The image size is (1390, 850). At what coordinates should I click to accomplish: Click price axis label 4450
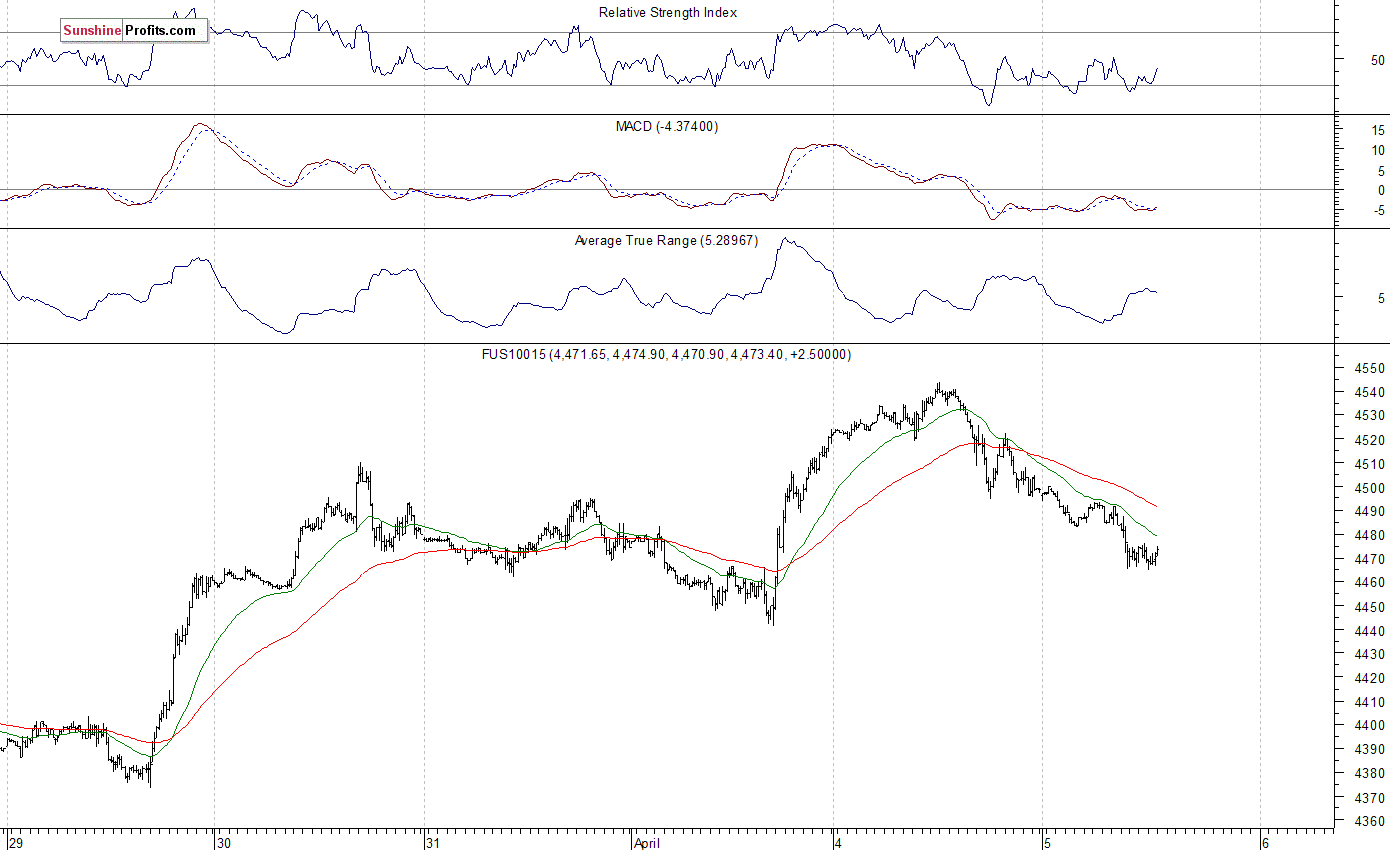pos(1370,607)
